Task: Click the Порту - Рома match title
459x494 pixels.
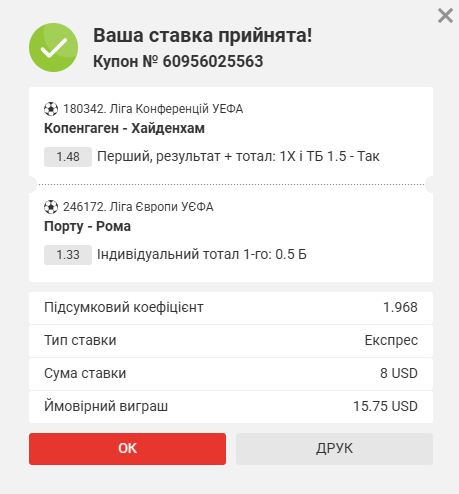Action: tap(87, 227)
